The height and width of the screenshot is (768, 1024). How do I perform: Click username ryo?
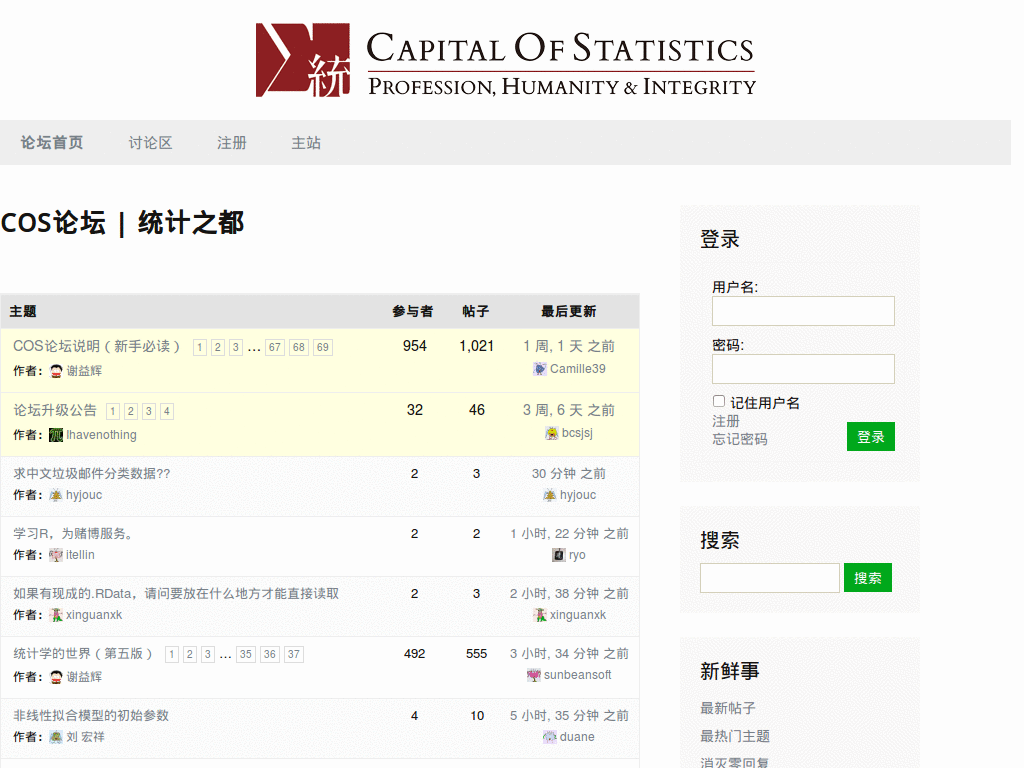click(x=577, y=555)
